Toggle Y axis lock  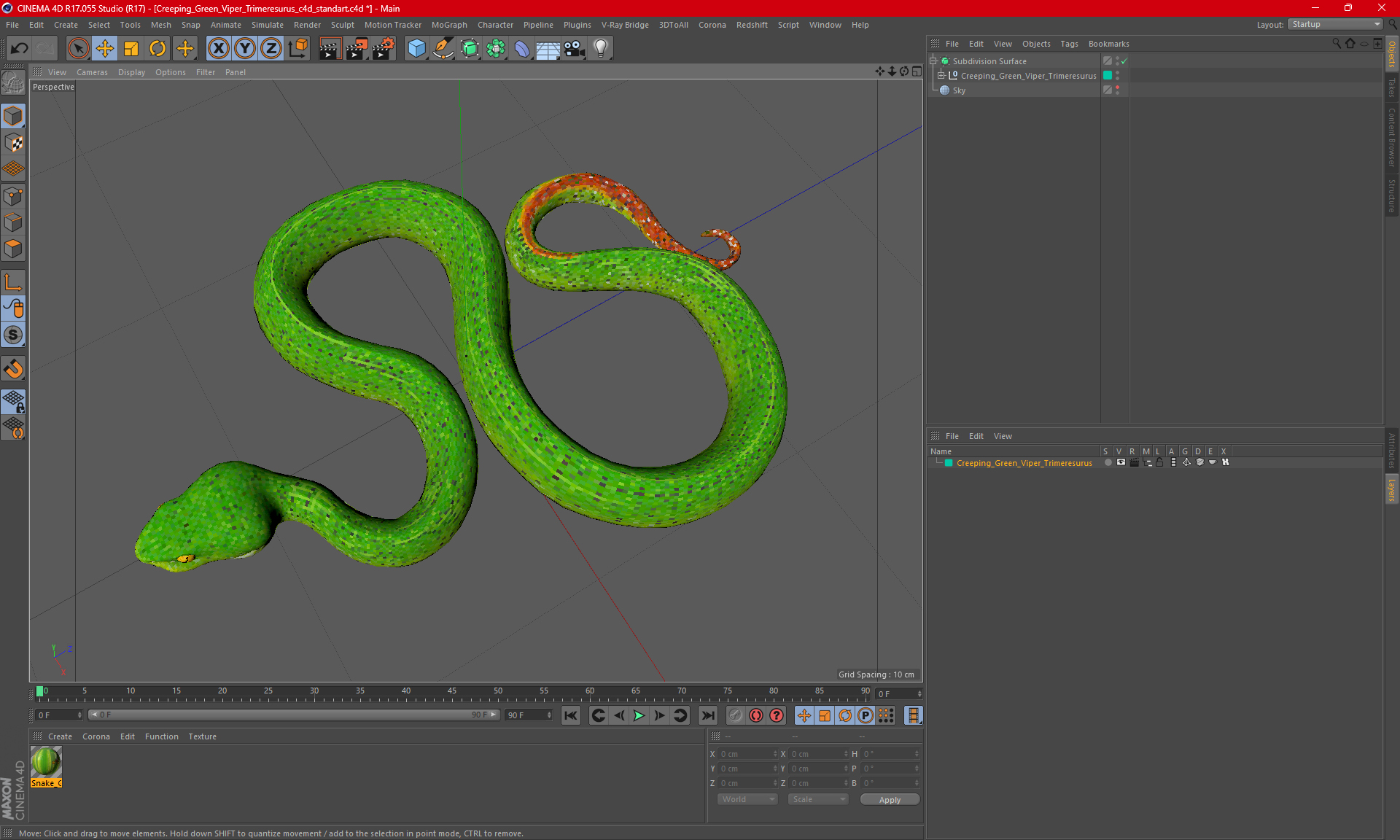(x=245, y=49)
